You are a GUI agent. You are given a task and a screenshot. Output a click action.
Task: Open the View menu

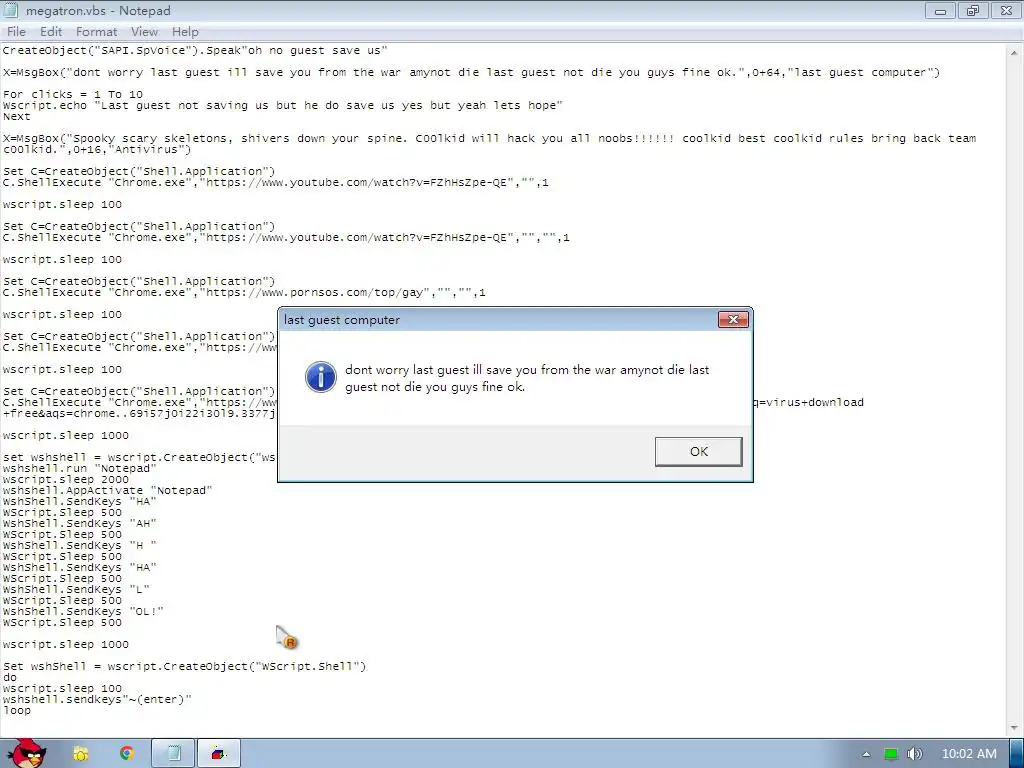coord(144,32)
